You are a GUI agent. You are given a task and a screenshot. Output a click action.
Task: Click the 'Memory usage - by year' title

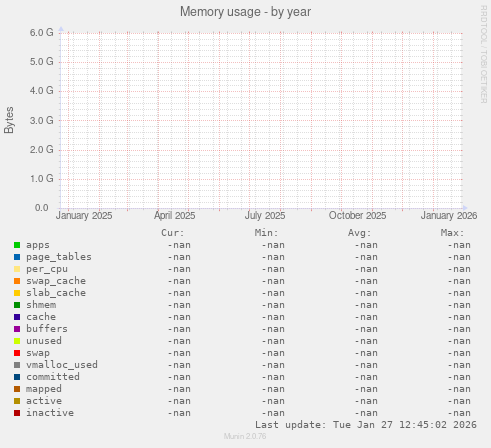click(245, 12)
